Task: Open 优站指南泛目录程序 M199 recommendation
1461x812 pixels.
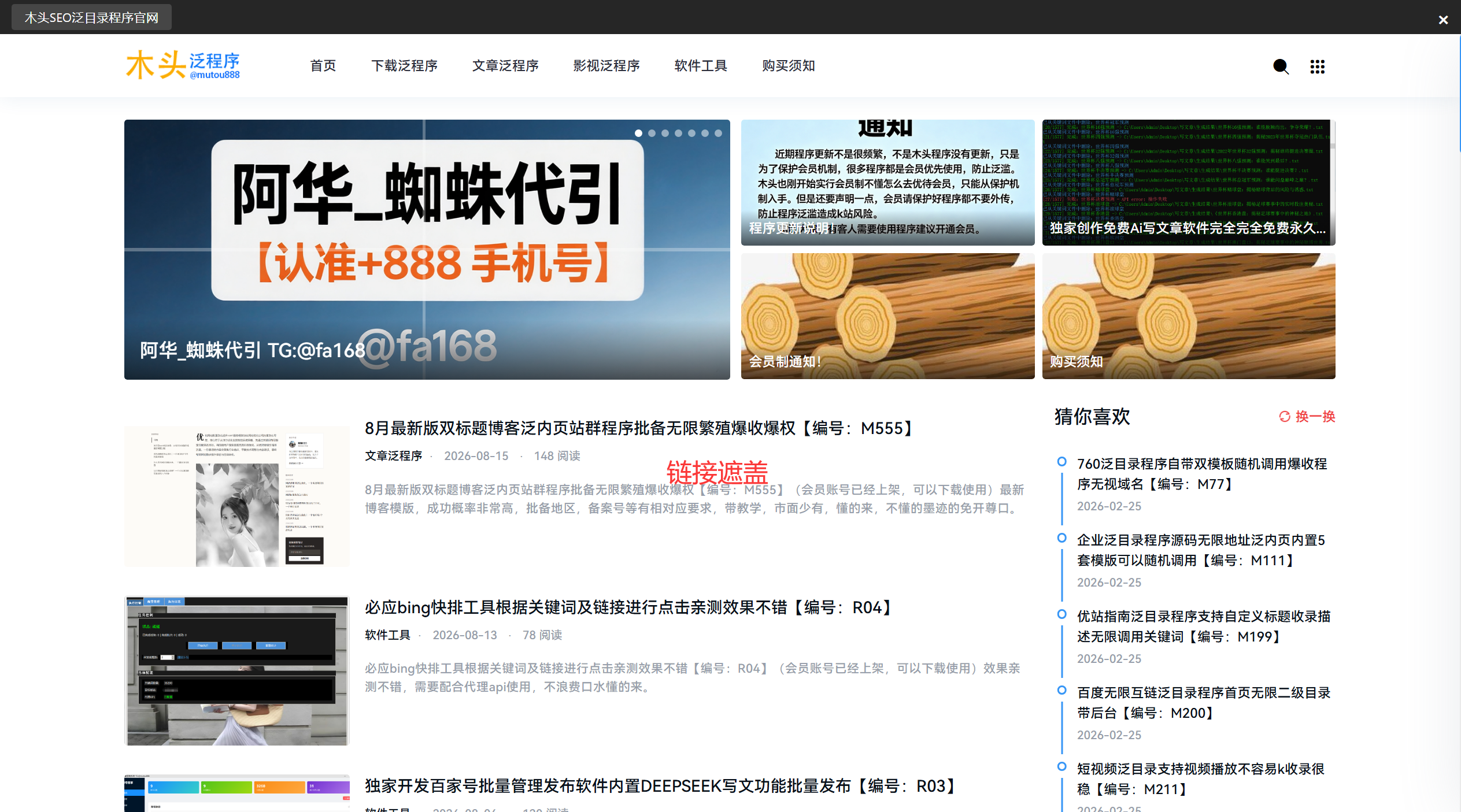Action: coord(1204,626)
